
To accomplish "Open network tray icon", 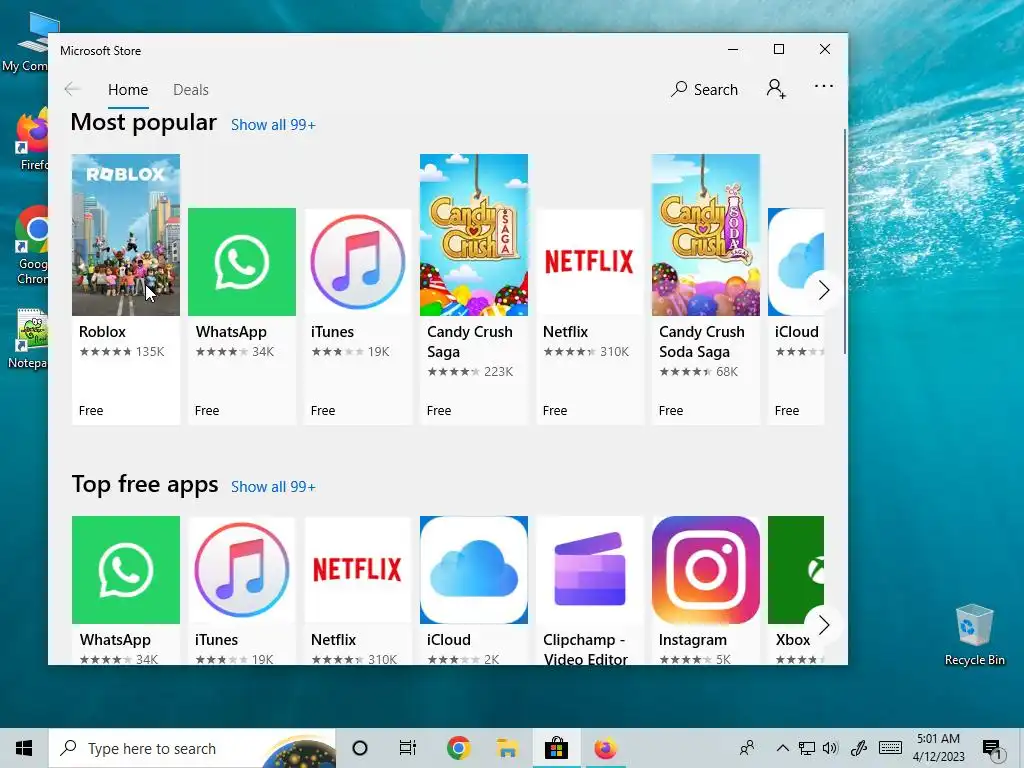I will 807,748.
